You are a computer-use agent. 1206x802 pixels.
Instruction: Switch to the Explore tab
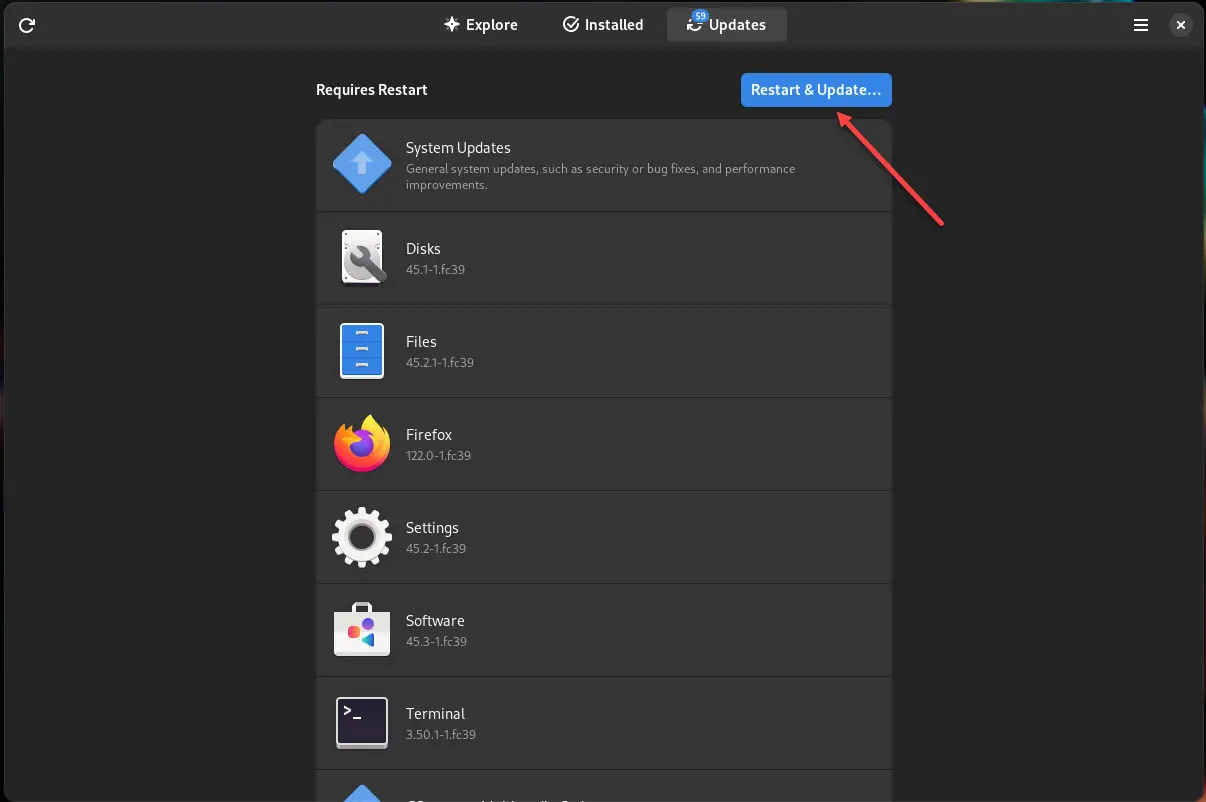tap(481, 25)
